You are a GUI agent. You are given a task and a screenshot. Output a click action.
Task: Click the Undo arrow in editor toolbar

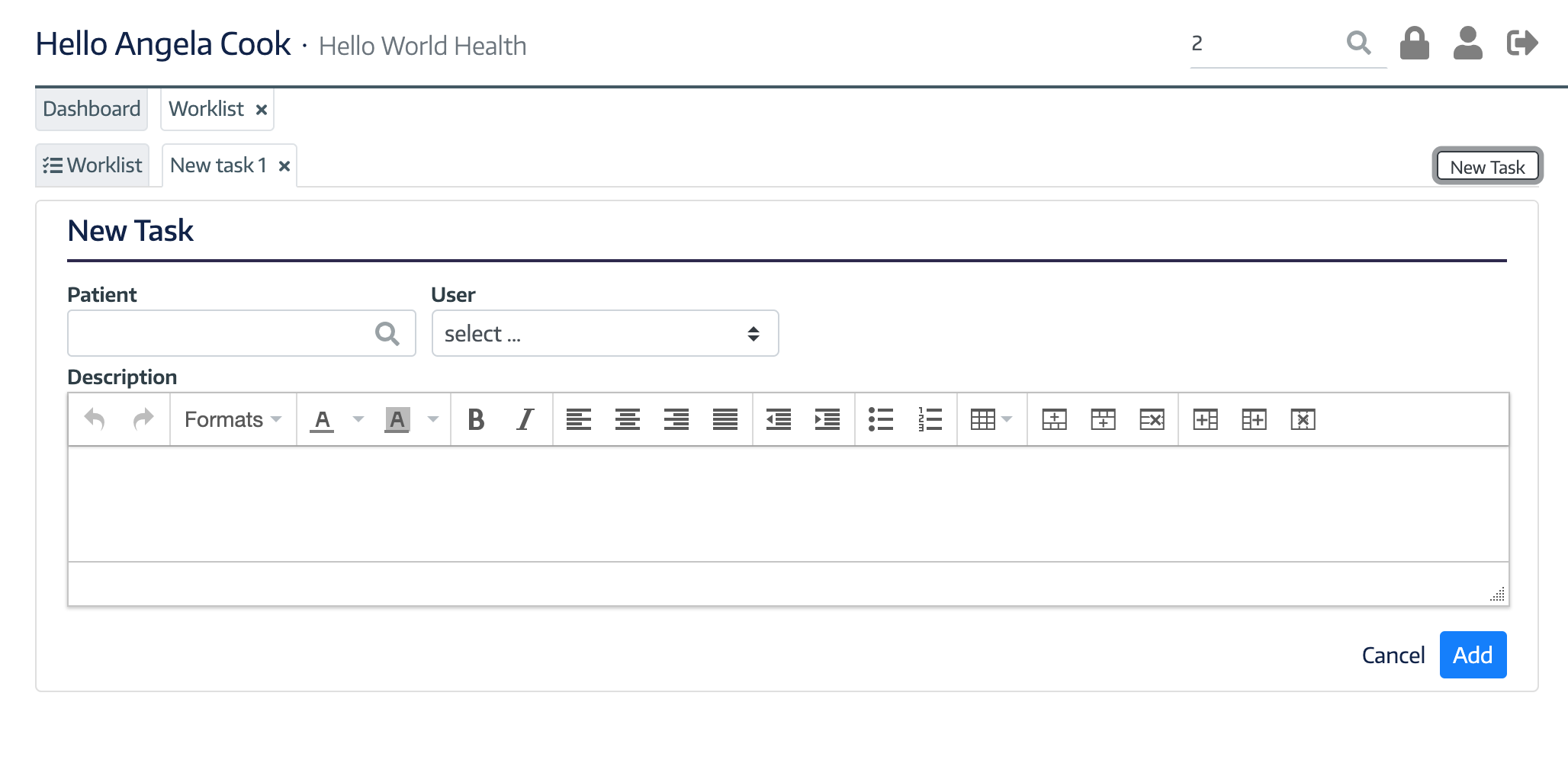click(95, 419)
